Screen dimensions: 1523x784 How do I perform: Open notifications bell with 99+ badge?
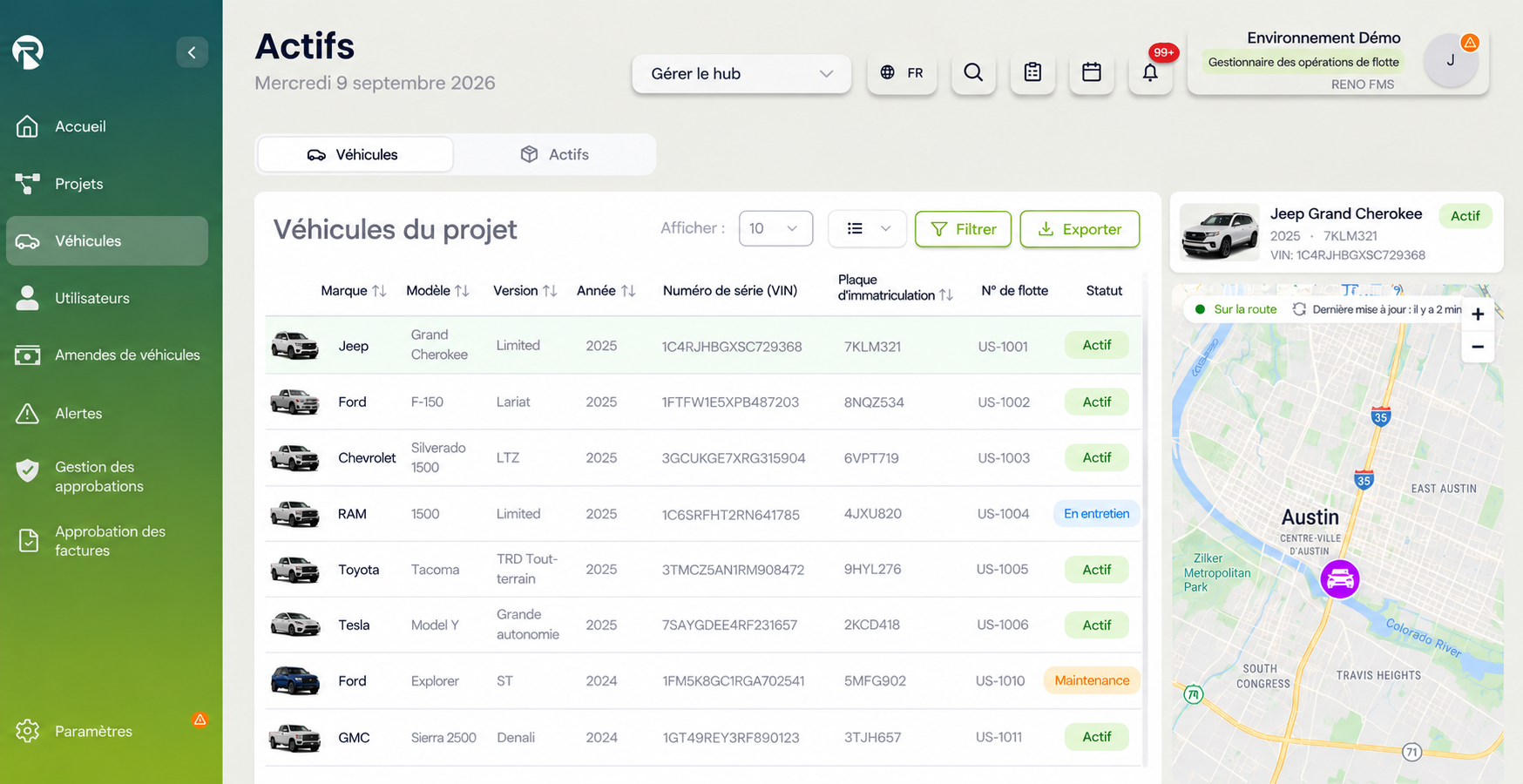(1150, 72)
